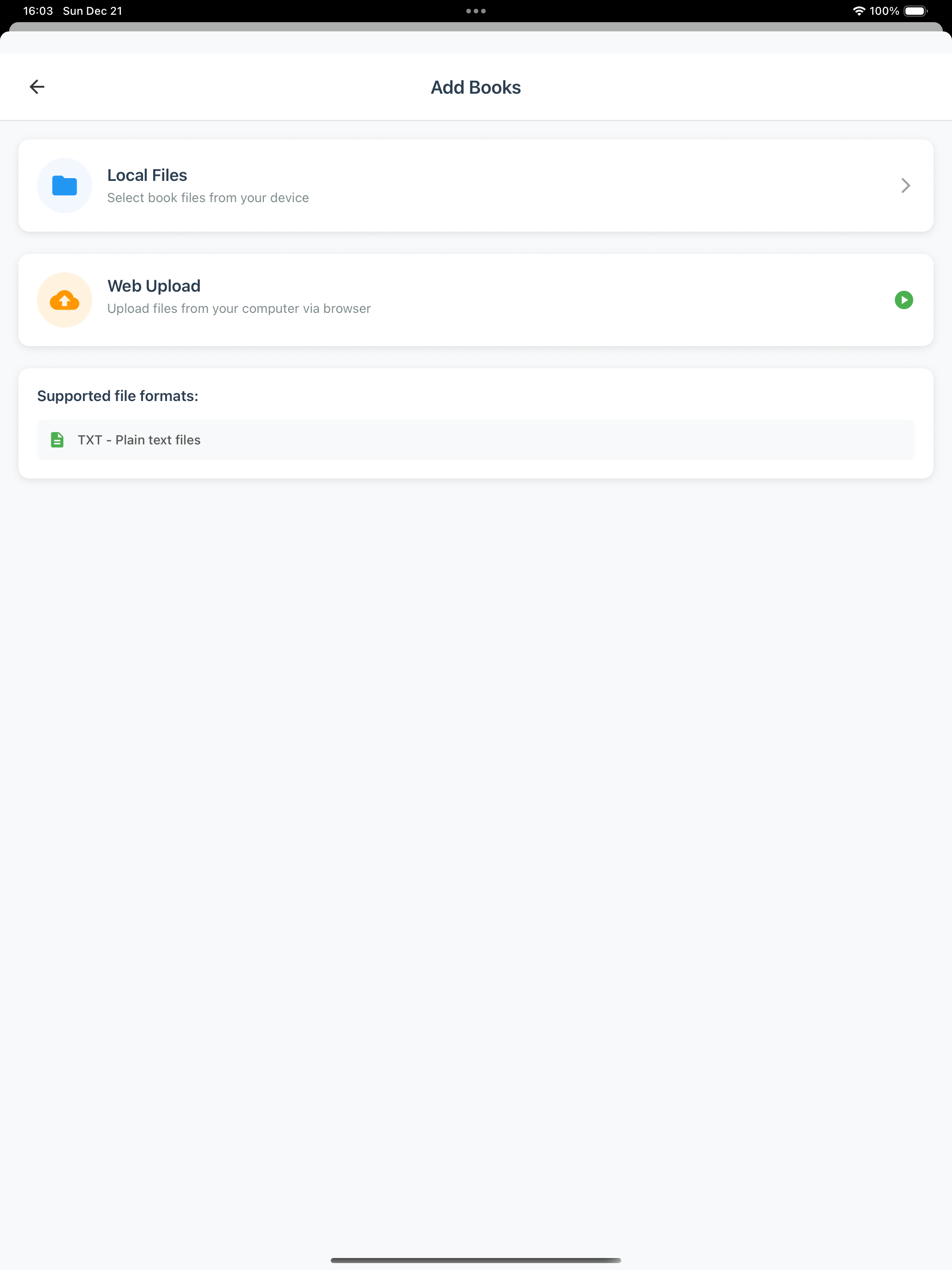Click the Add Books page title
This screenshot has width=952, height=1270.
click(476, 87)
